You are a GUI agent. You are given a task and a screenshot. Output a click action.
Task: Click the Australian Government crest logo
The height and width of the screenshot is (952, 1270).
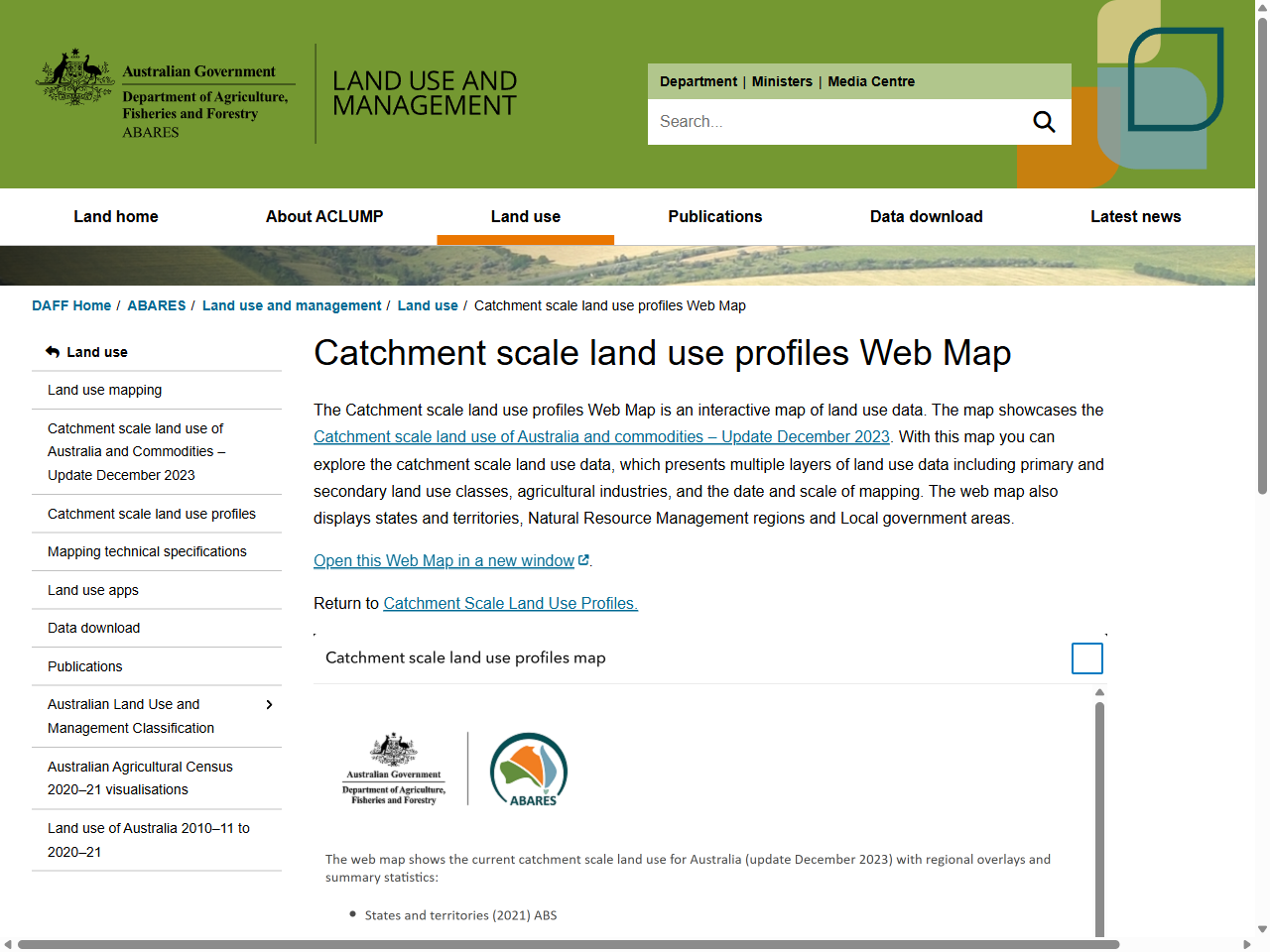(75, 76)
